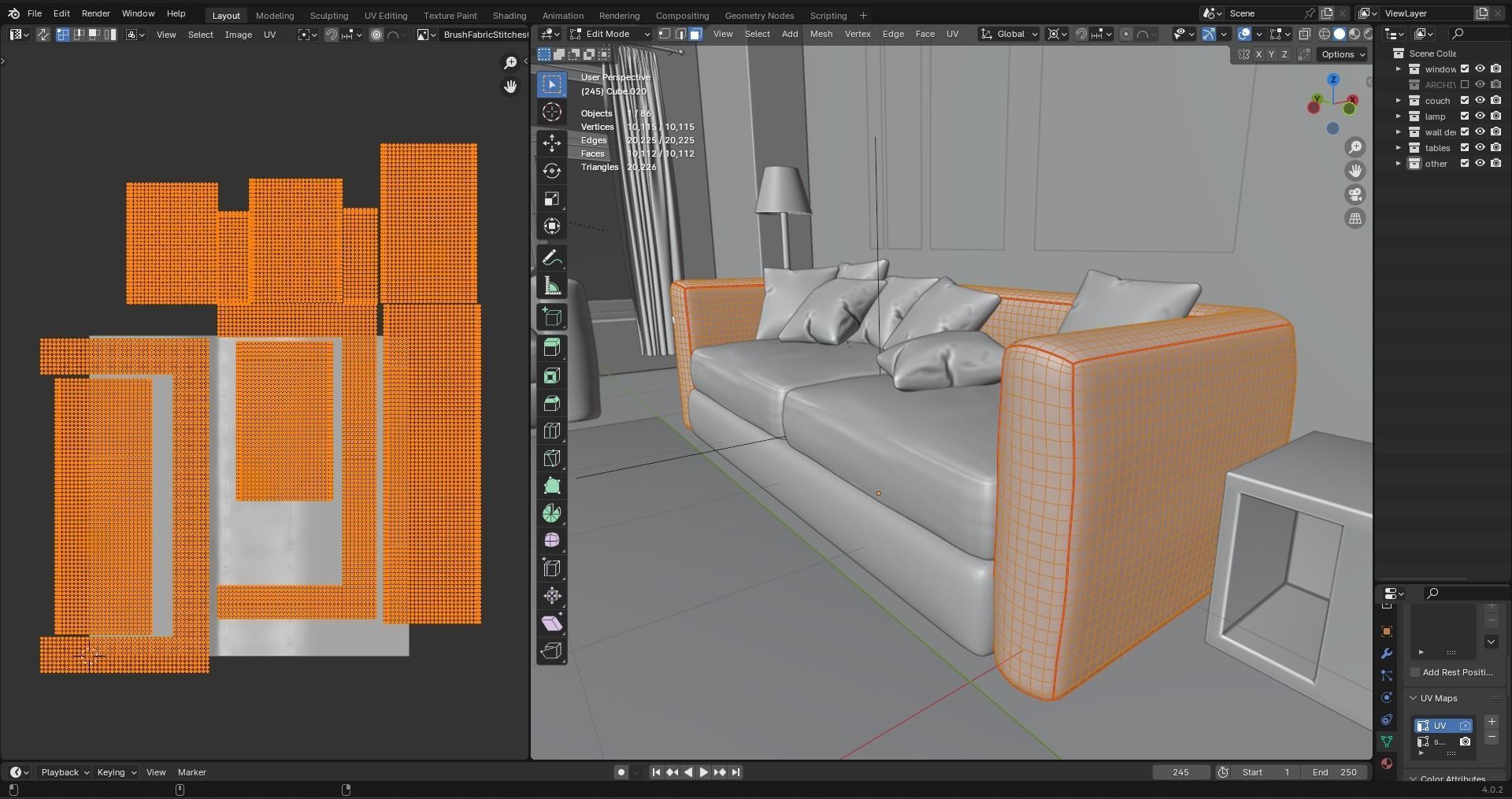Expand the lamp collection
Viewport: 1512px width, 799px height.
(1399, 116)
